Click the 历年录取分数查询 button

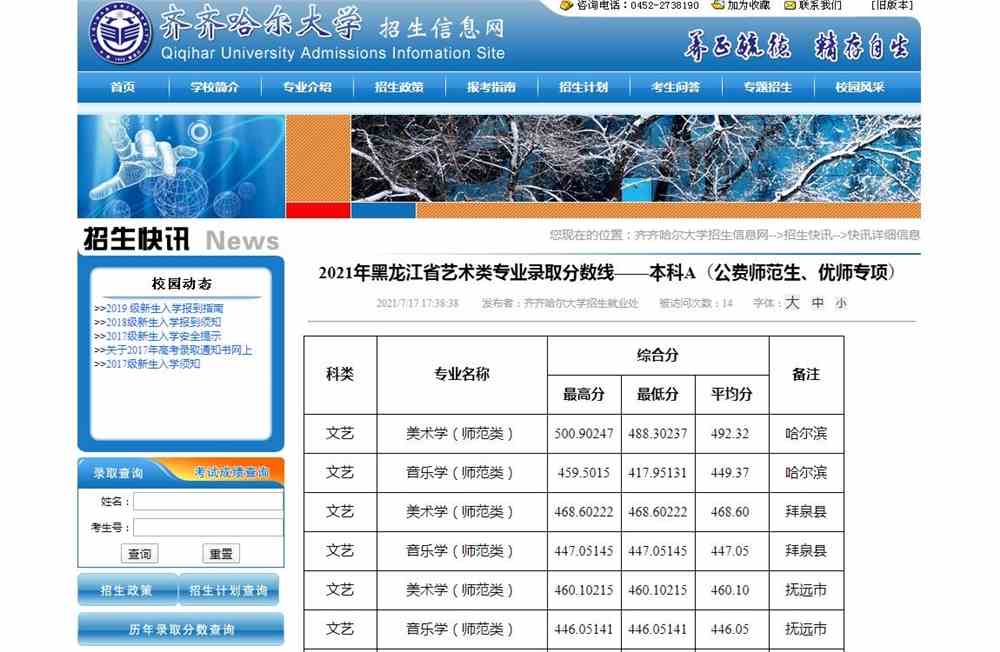(x=181, y=629)
